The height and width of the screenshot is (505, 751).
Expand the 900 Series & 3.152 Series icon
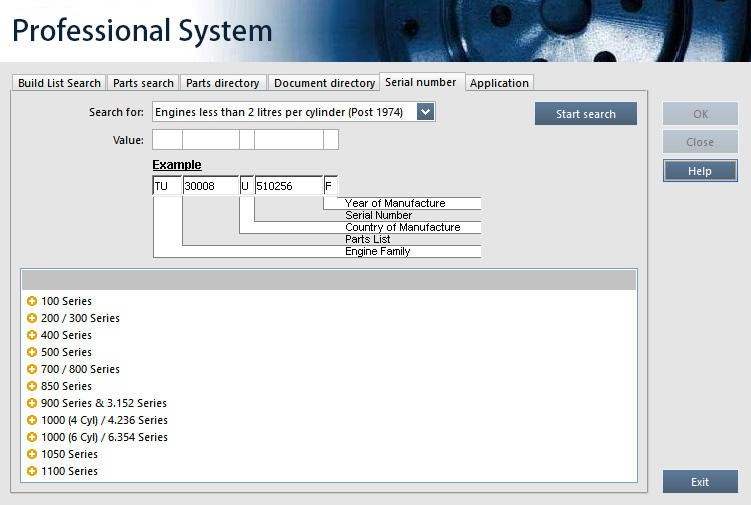[32, 403]
